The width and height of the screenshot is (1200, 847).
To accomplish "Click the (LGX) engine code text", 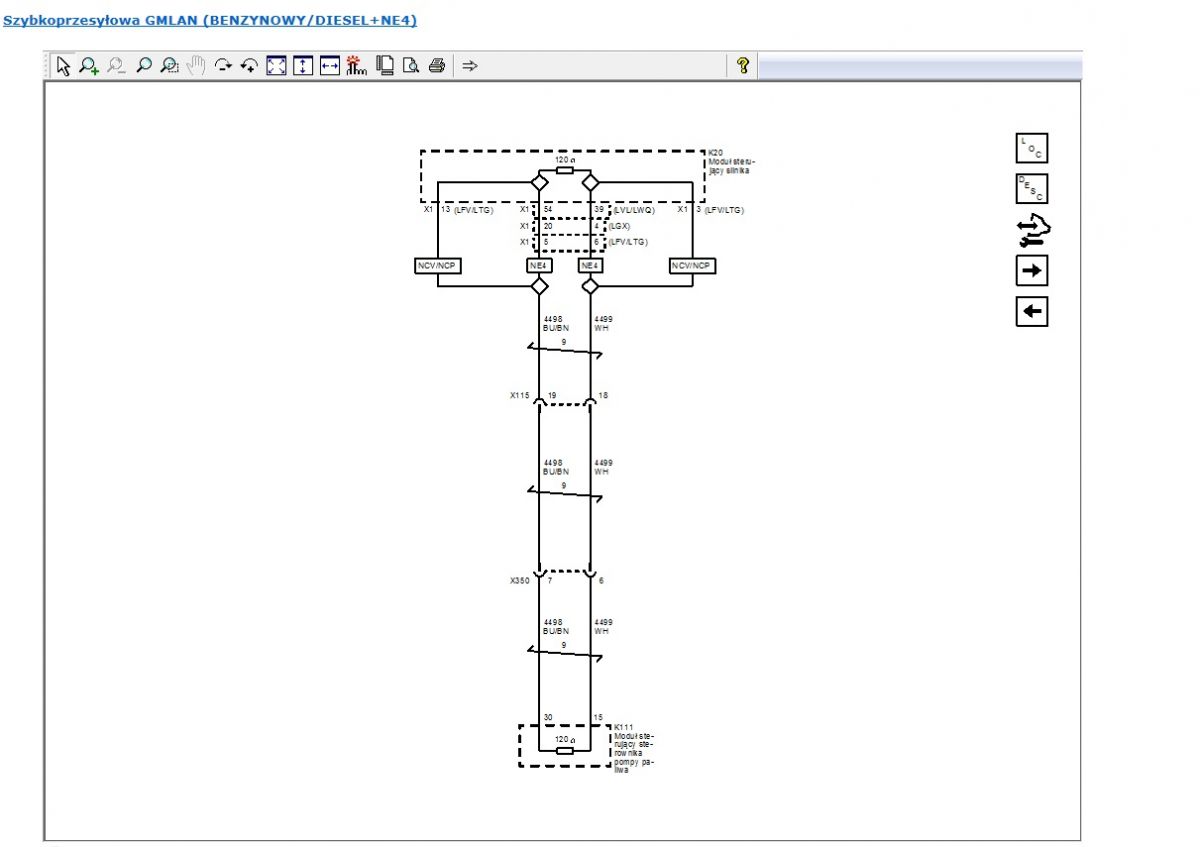I will [621, 226].
